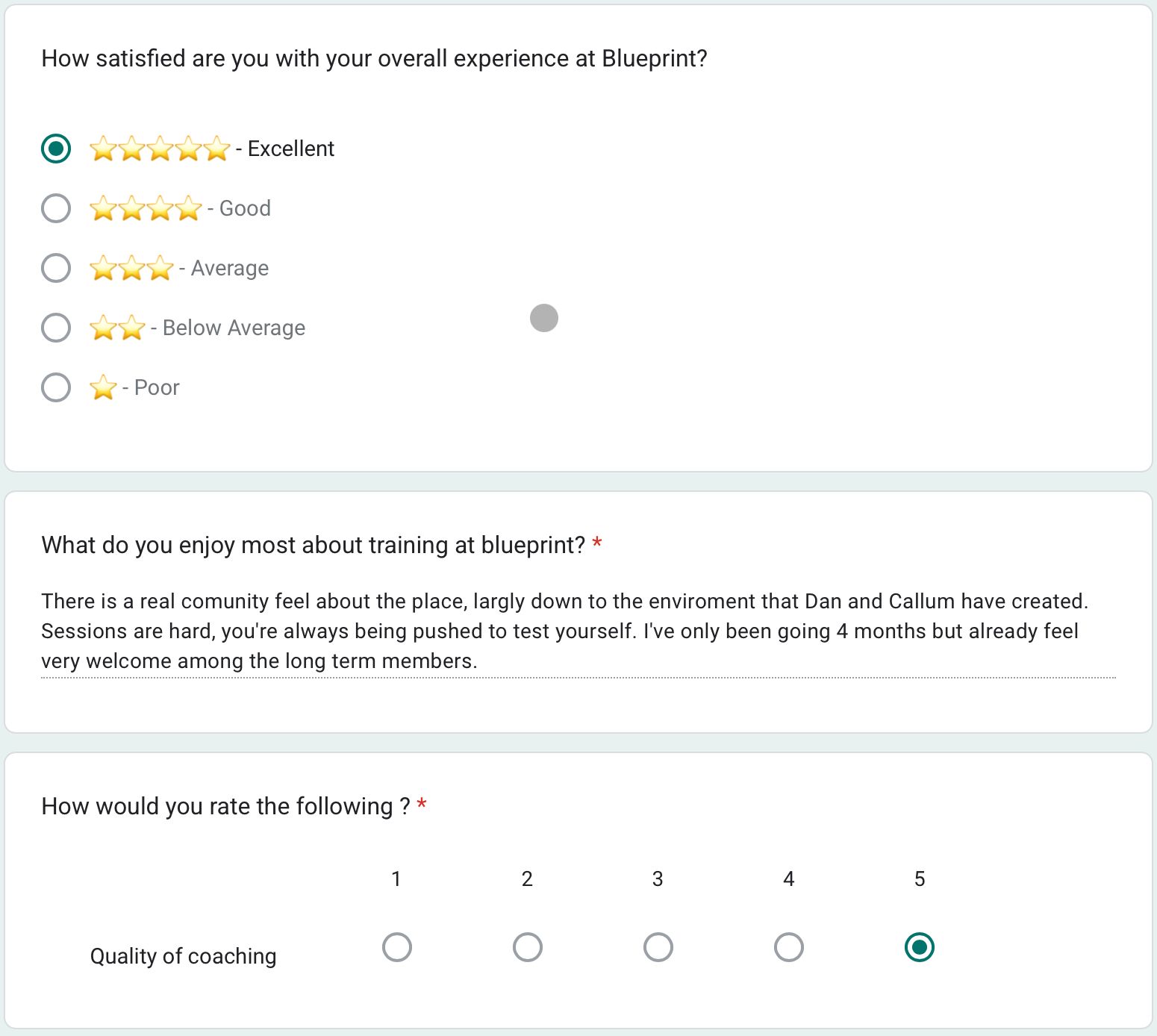
Task: Click the four gold stars icon
Action: tap(146, 208)
